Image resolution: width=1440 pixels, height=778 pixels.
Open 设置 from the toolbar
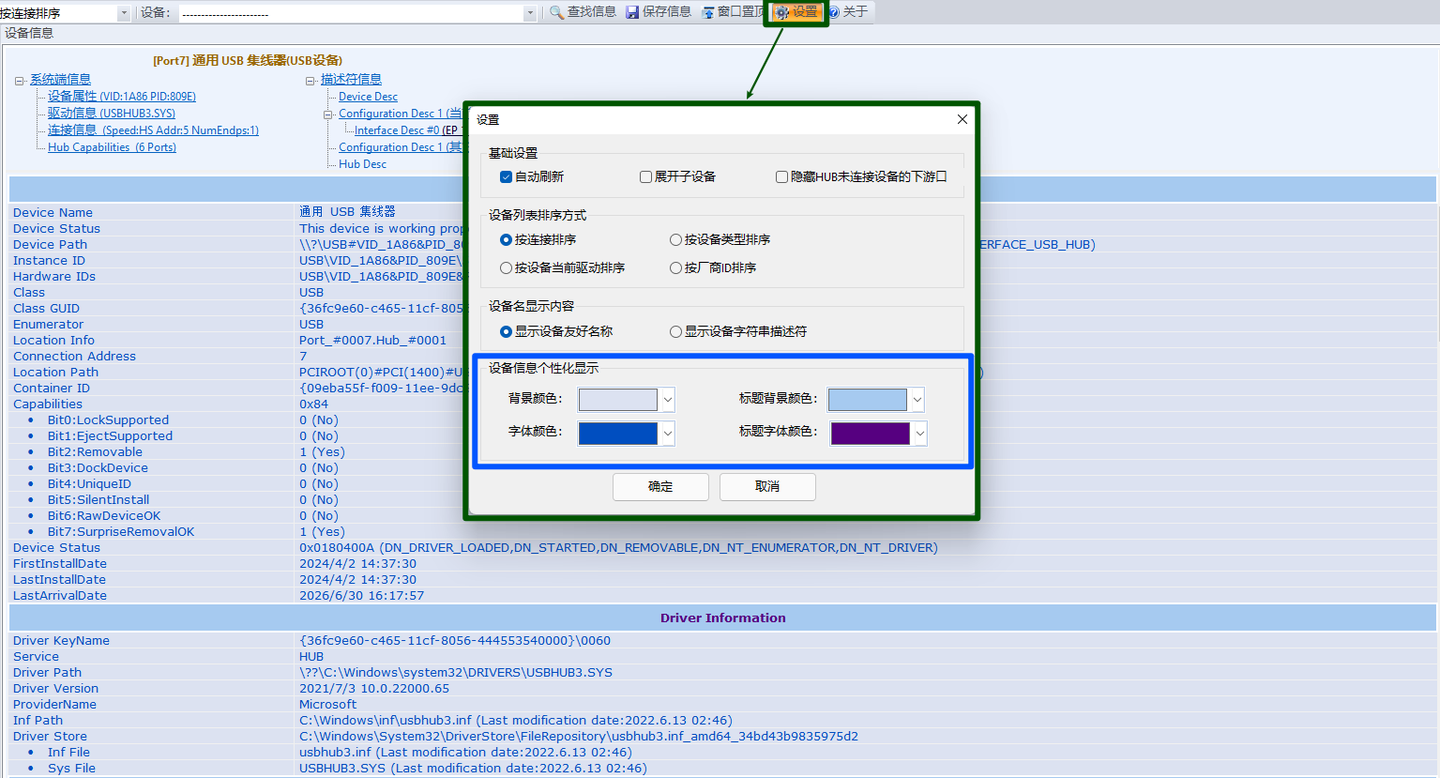[797, 12]
